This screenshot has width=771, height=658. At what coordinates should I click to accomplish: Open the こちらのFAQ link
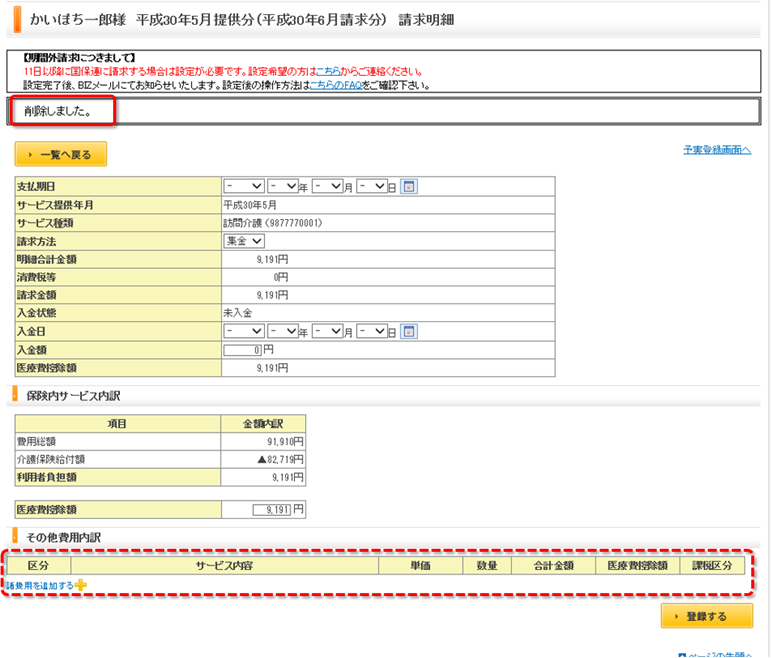tap(336, 86)
